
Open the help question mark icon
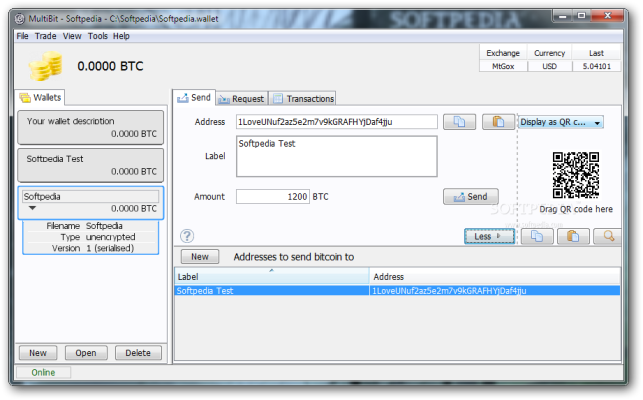pos(187,236)
